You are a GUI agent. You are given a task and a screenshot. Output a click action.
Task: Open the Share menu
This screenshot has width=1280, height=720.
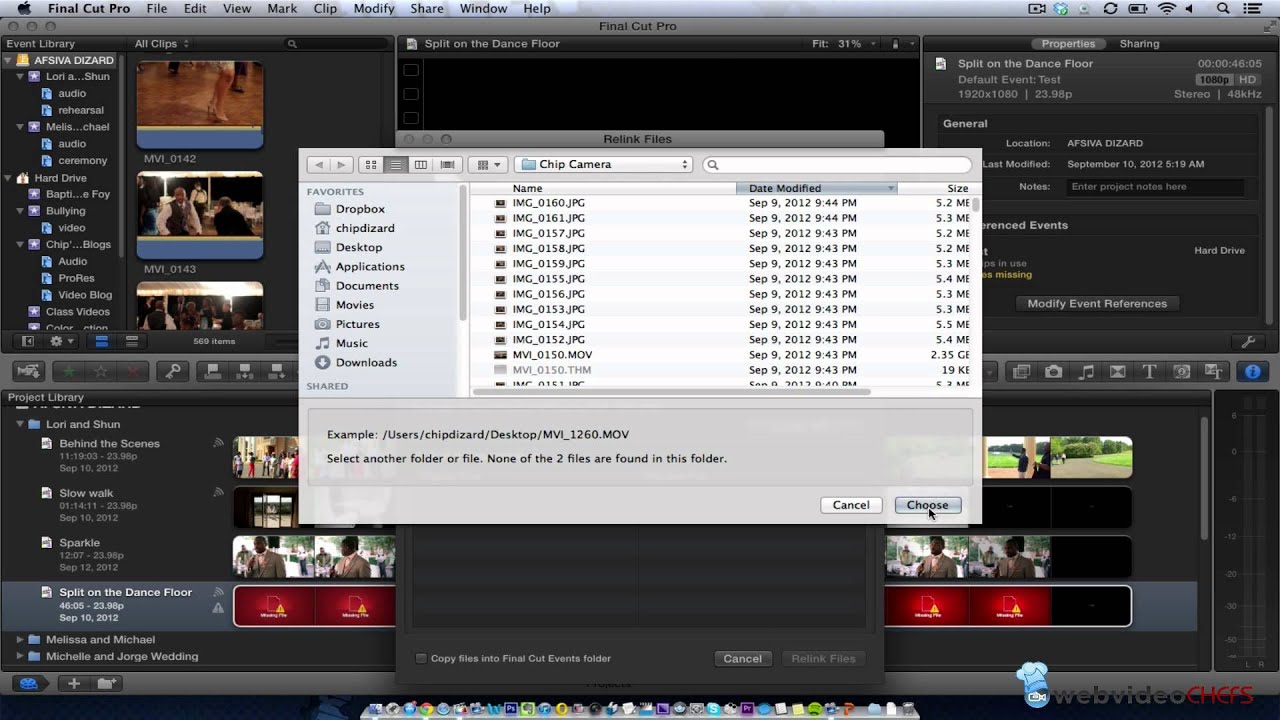pyautogui.click(x=427, y=8)
